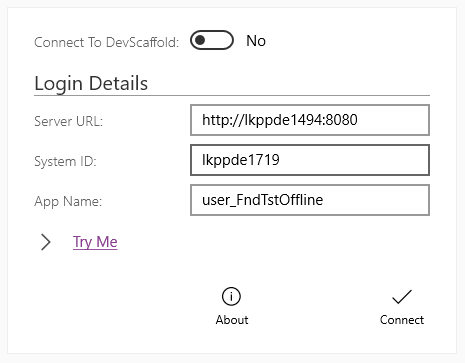Click the 'Connect To DevScaffold:' label
465x363 pixels.
click(x=107, y=42)
